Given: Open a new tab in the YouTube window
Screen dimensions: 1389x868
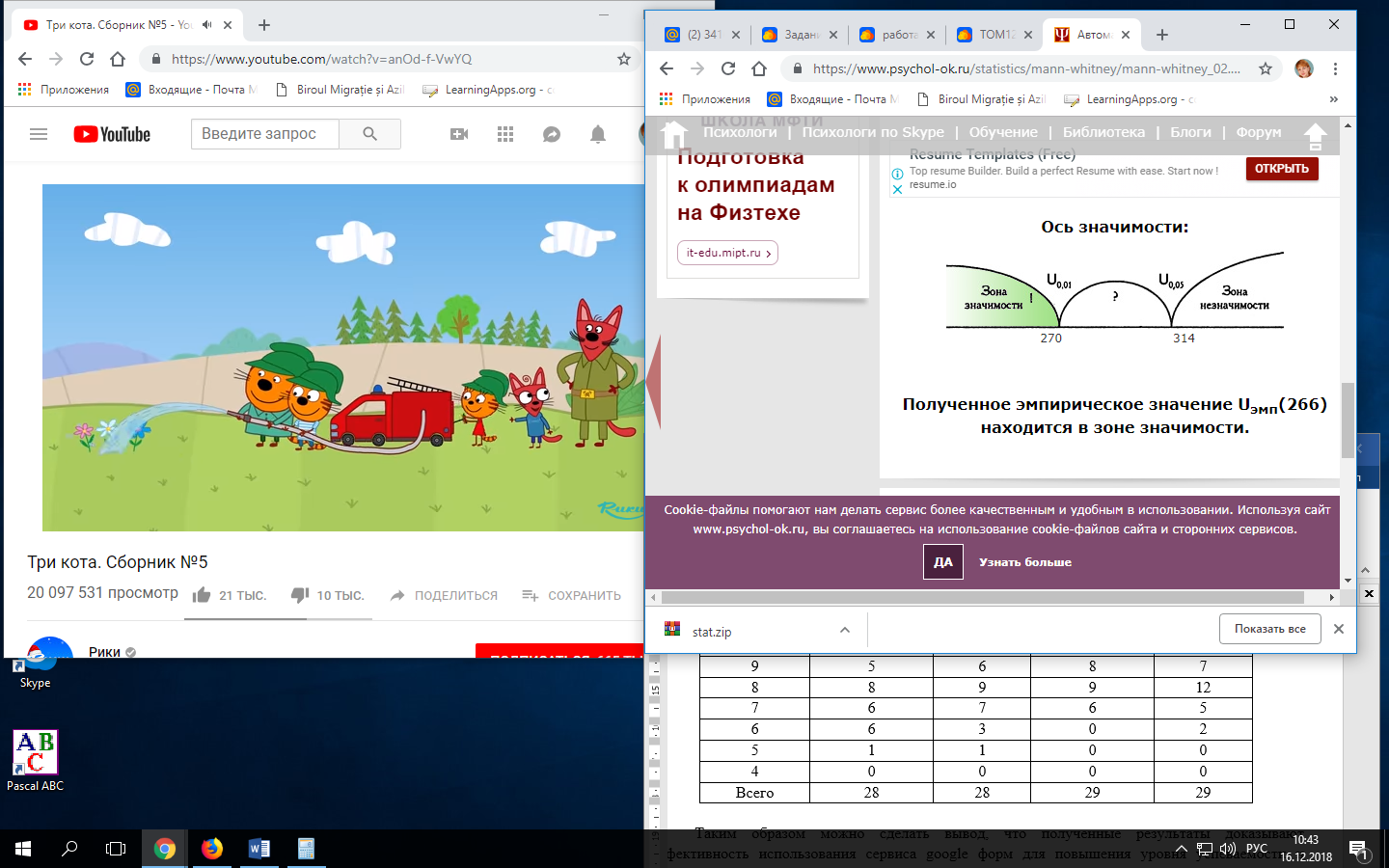Looking at the screenshot, I should pyautogui.click(x=264, y=25).
